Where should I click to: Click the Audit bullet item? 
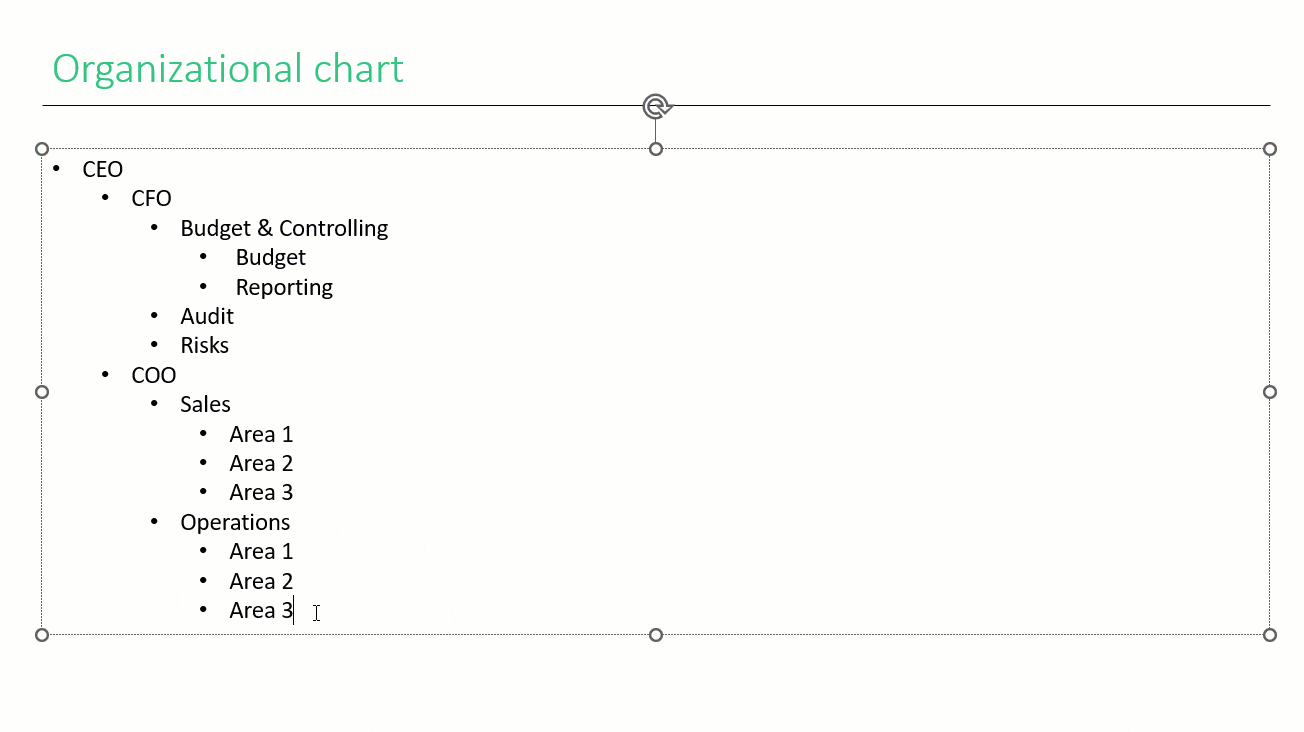207,316
